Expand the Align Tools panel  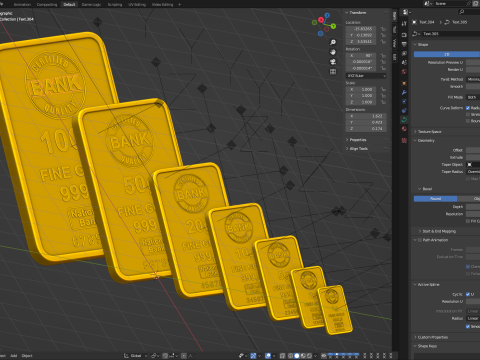(x=357, y=149)
